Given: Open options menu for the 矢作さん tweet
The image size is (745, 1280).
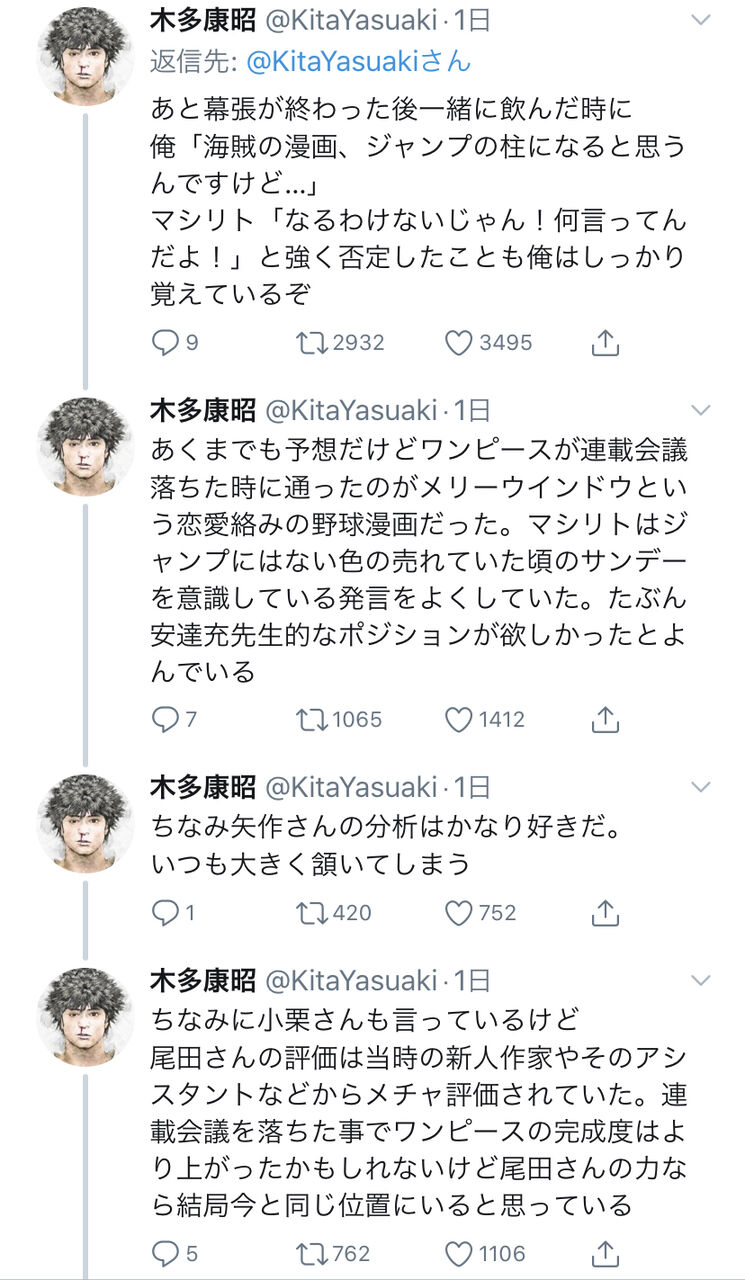Looking at the screenshot, I should [x=702, y=788].
